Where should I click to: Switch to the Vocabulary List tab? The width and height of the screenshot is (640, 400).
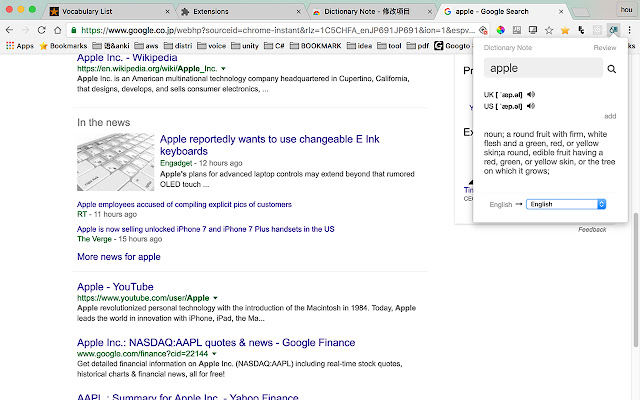pyautogui.click(x=87, y=11)
